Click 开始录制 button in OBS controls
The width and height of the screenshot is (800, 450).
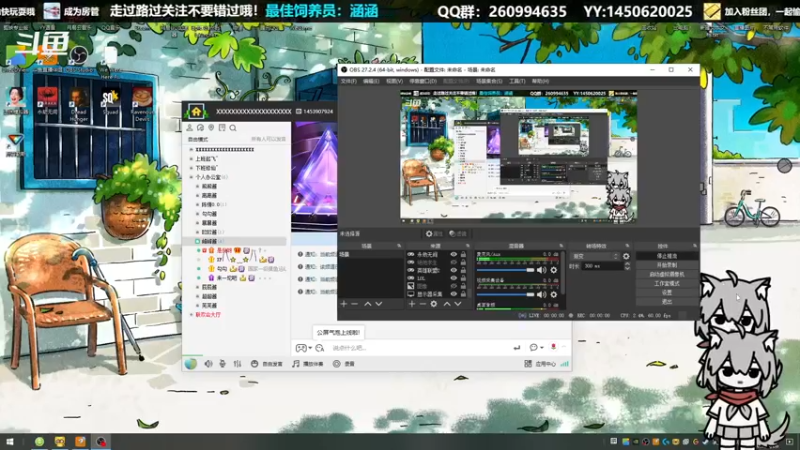point(666,265)
